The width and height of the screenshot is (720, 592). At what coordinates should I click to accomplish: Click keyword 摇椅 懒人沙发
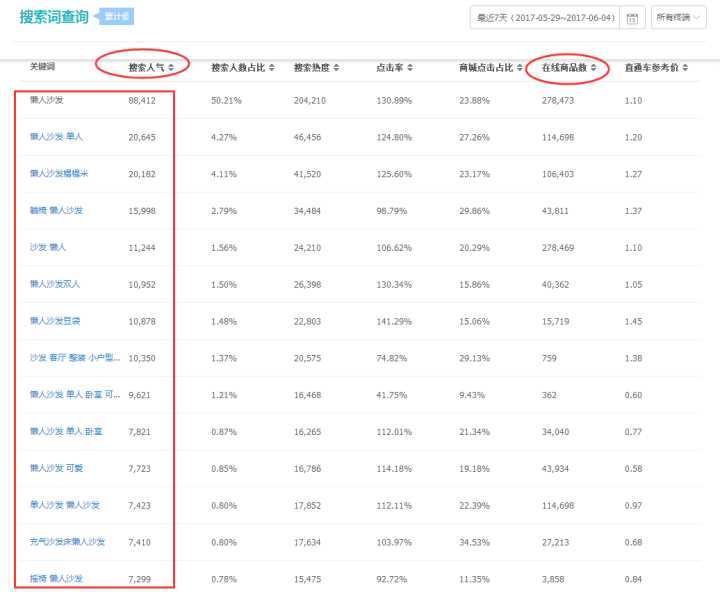click(x=56, y=579)
